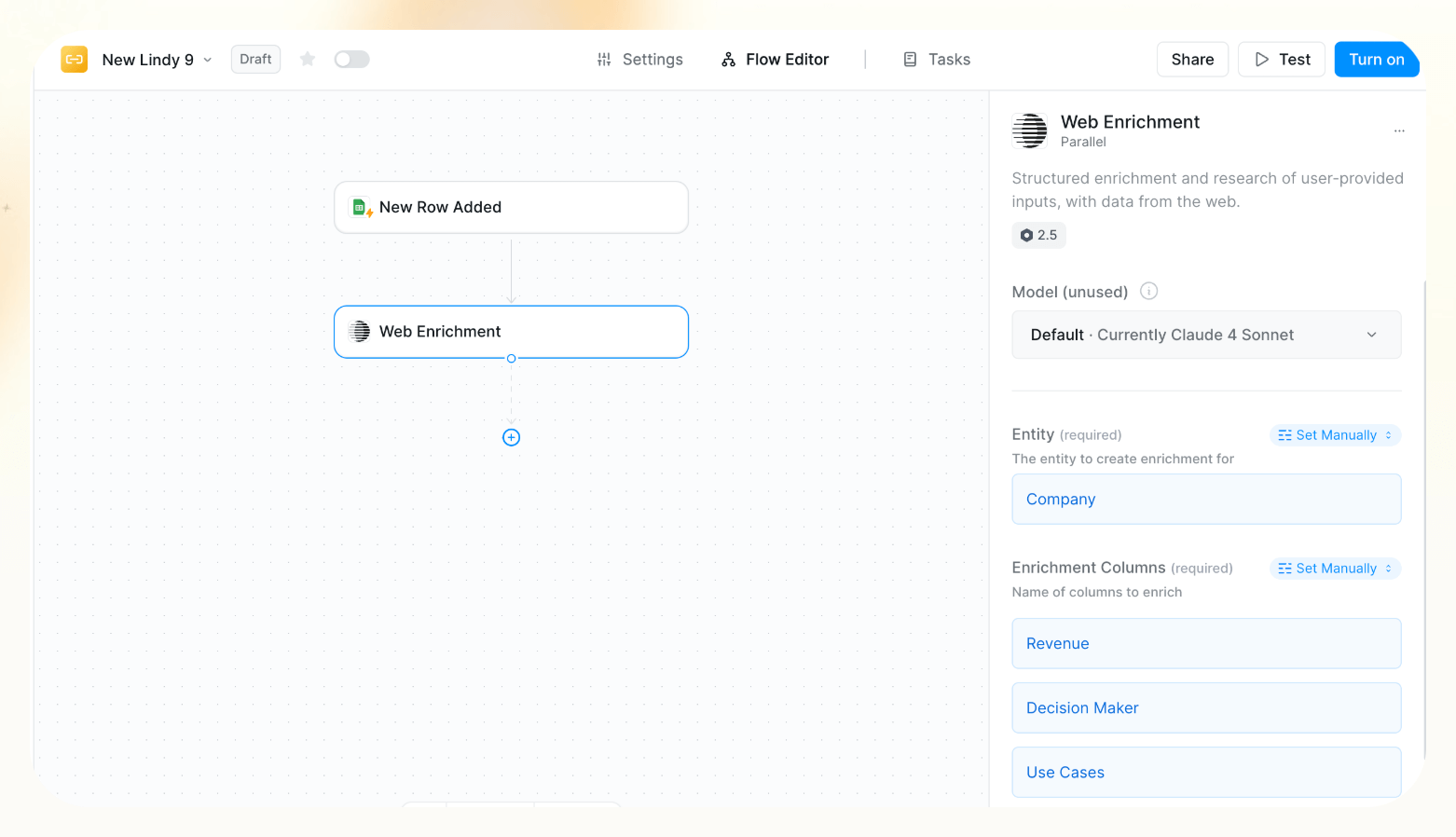This screenshot has width=1456, height=837.
Task: Click the Google Sheets trigger icon
Action: pyautogui.click(x=361, y=207)
